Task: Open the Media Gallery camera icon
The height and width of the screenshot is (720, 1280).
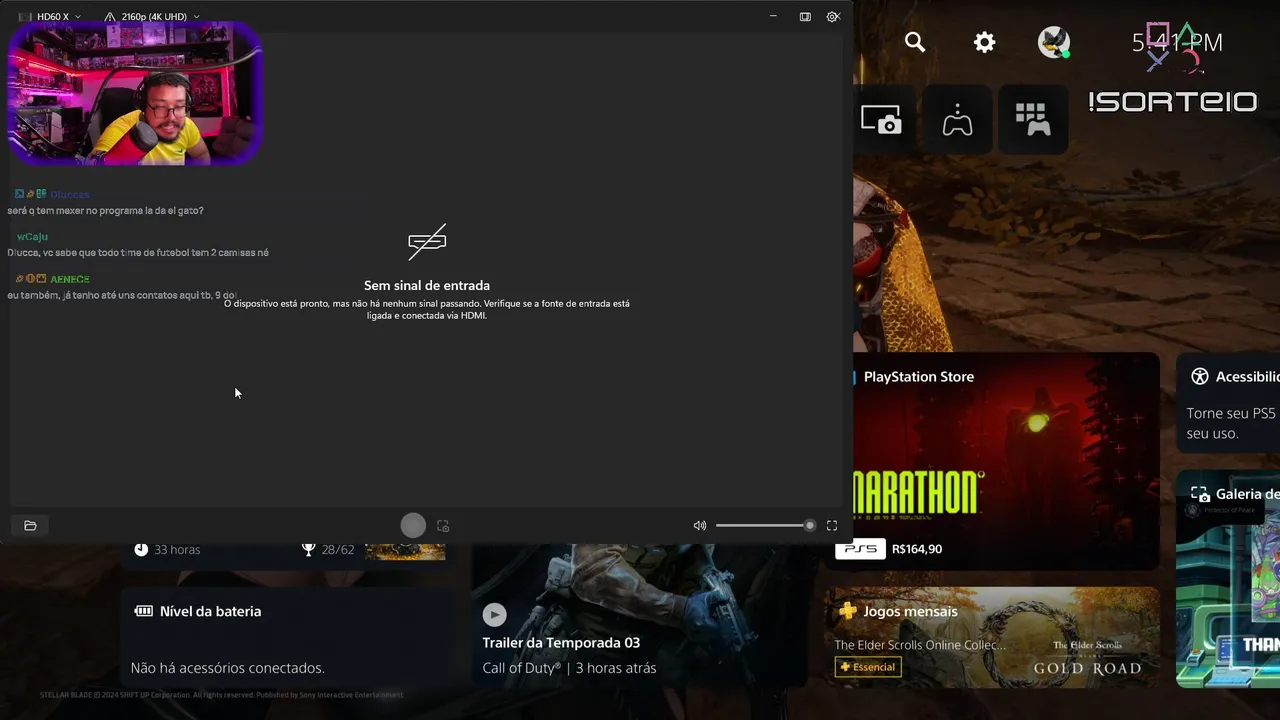Action: (881, 120)
